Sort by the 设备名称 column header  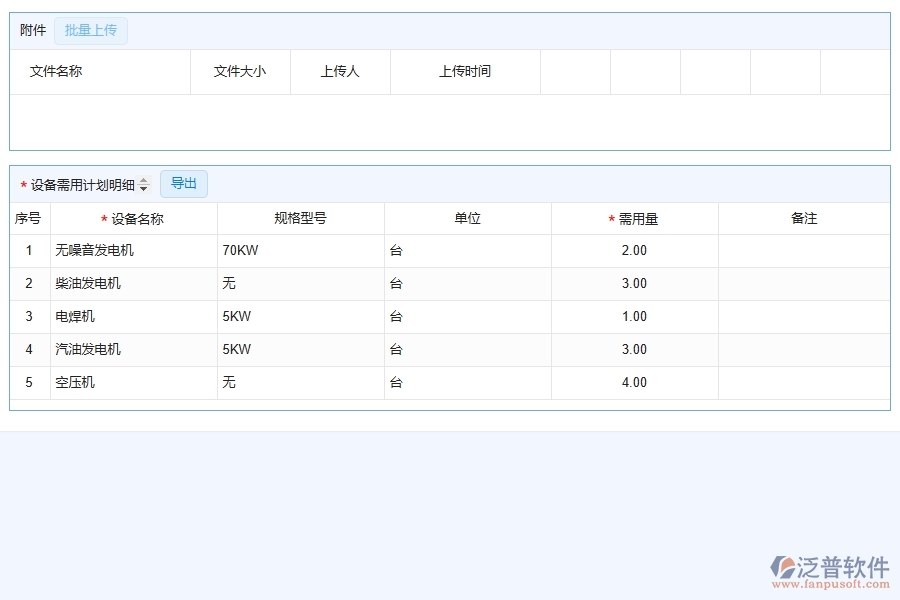[x=134, y=218]
